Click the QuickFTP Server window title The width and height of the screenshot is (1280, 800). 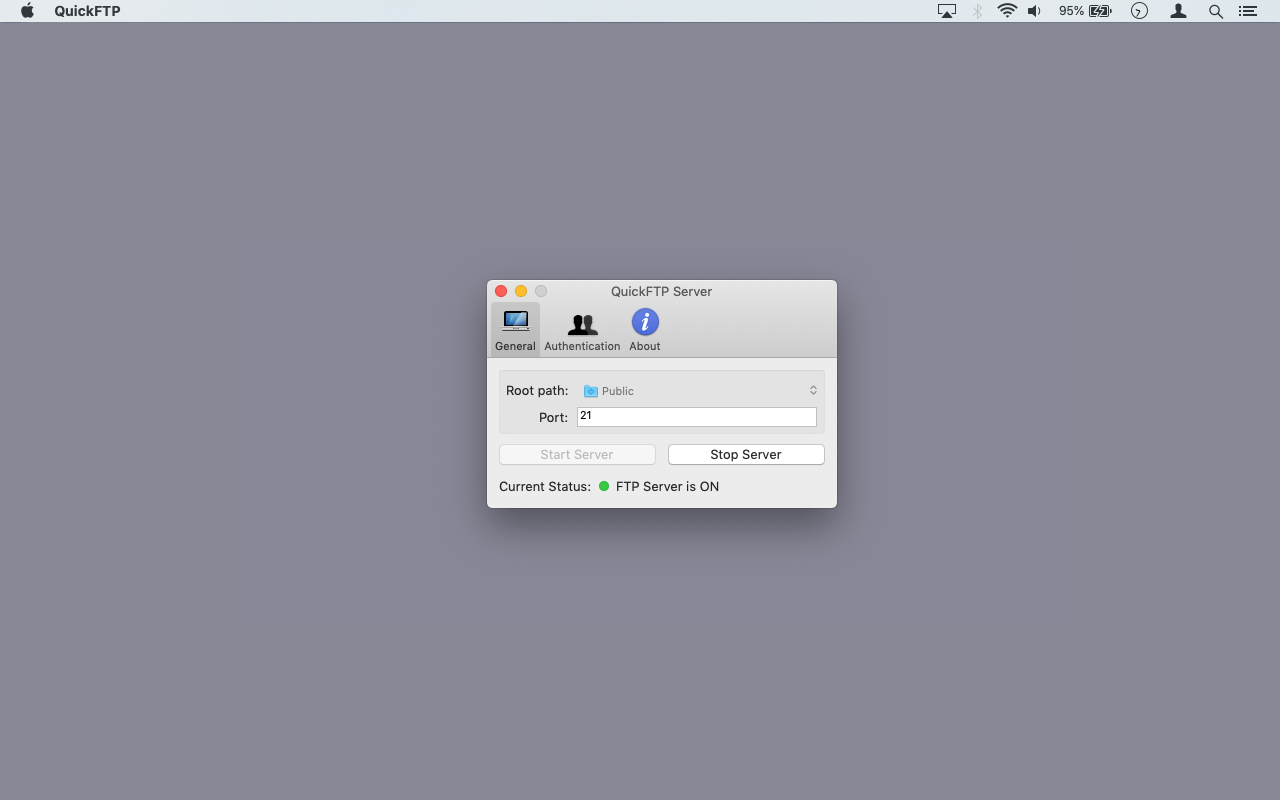(x=662, y=291)
